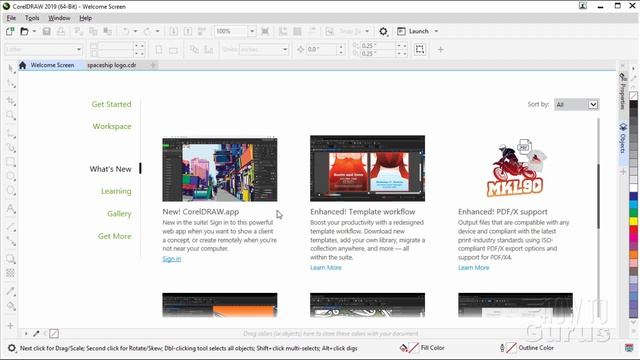Click the nudge distance input field
Screen dimensions: 640x360
pyautogui.click(x=322, y=49)
